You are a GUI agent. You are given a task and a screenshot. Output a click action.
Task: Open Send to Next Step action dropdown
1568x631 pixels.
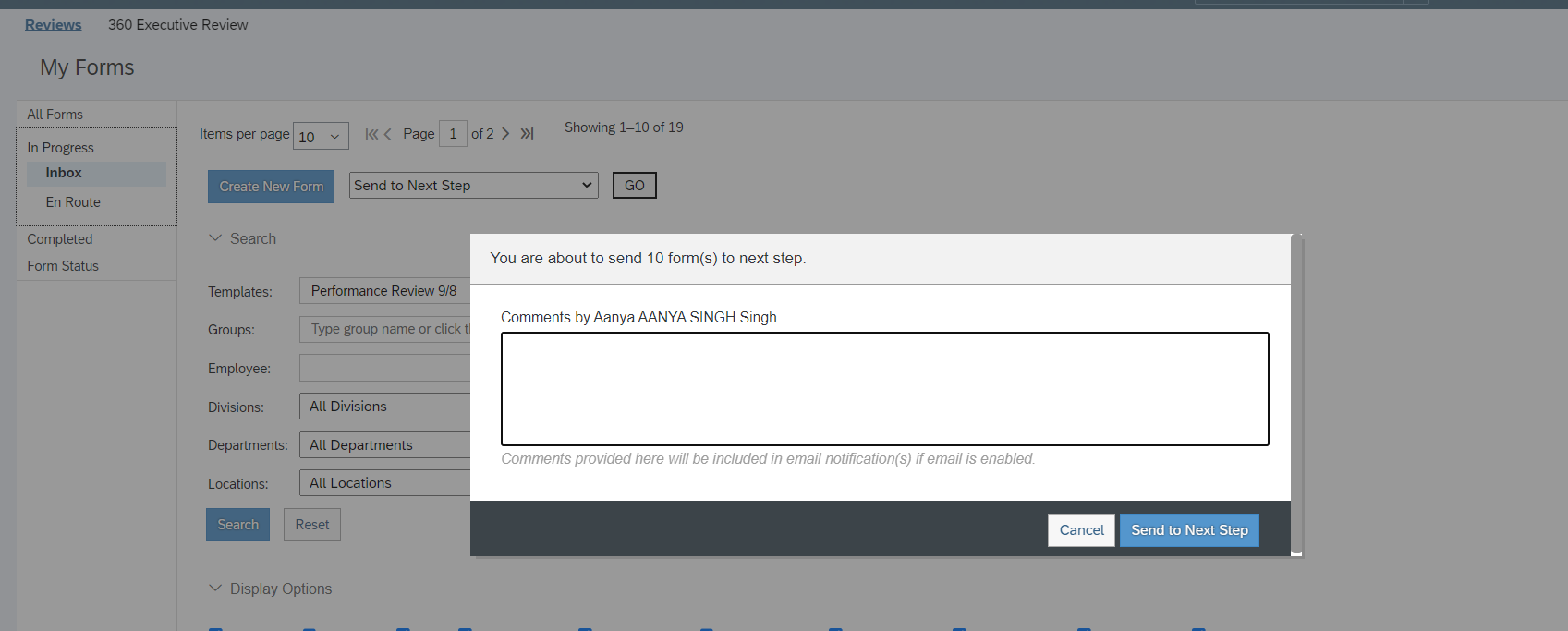point(474,185)
